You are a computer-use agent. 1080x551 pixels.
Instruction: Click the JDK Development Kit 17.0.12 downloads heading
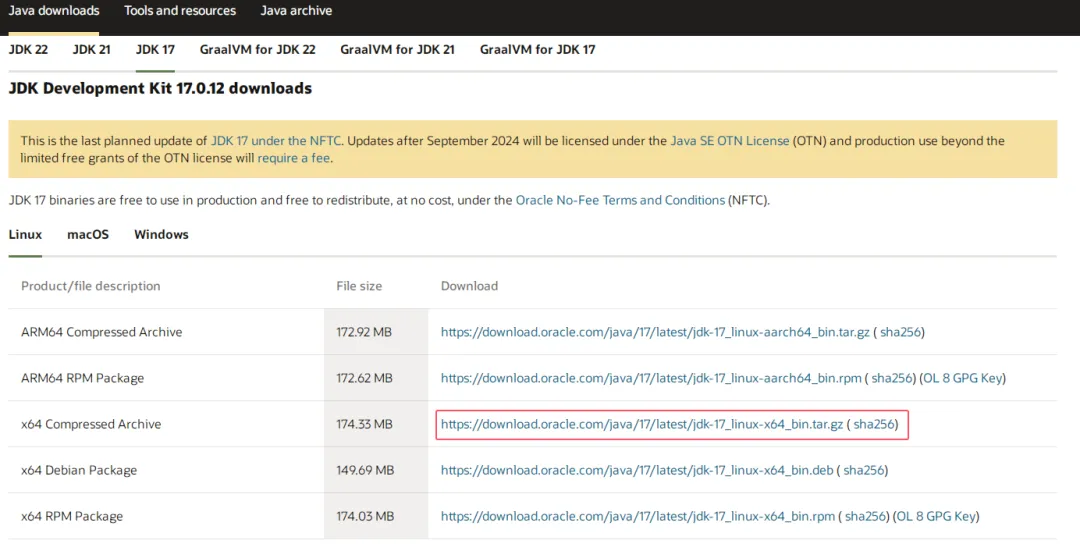(160, 88)
